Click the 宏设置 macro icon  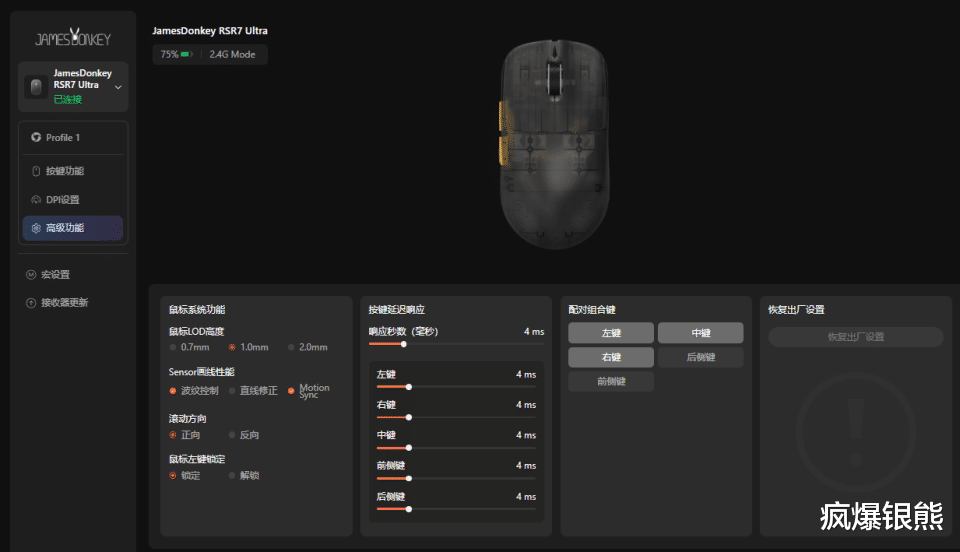(31, 275)
